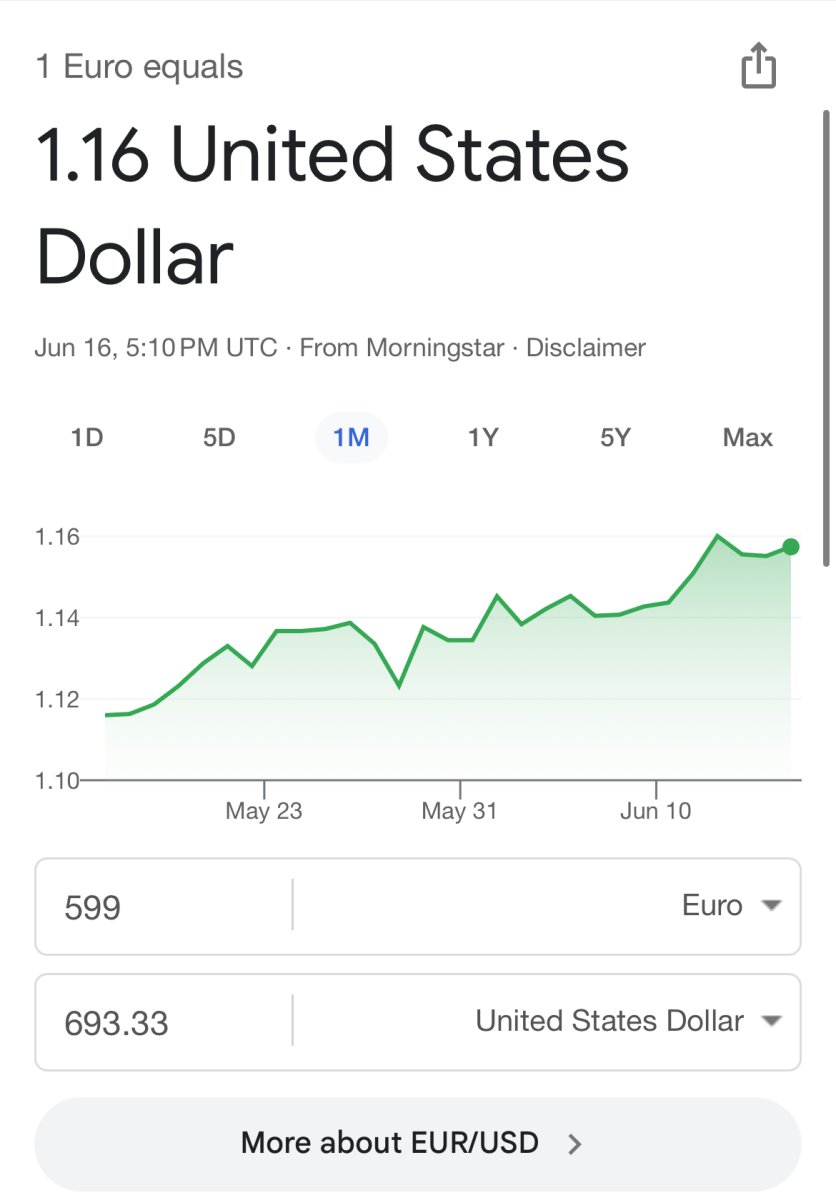Select the 5D time range
Image resolution: width=836 pixels, height=1200 pixels.
point(219,438)
